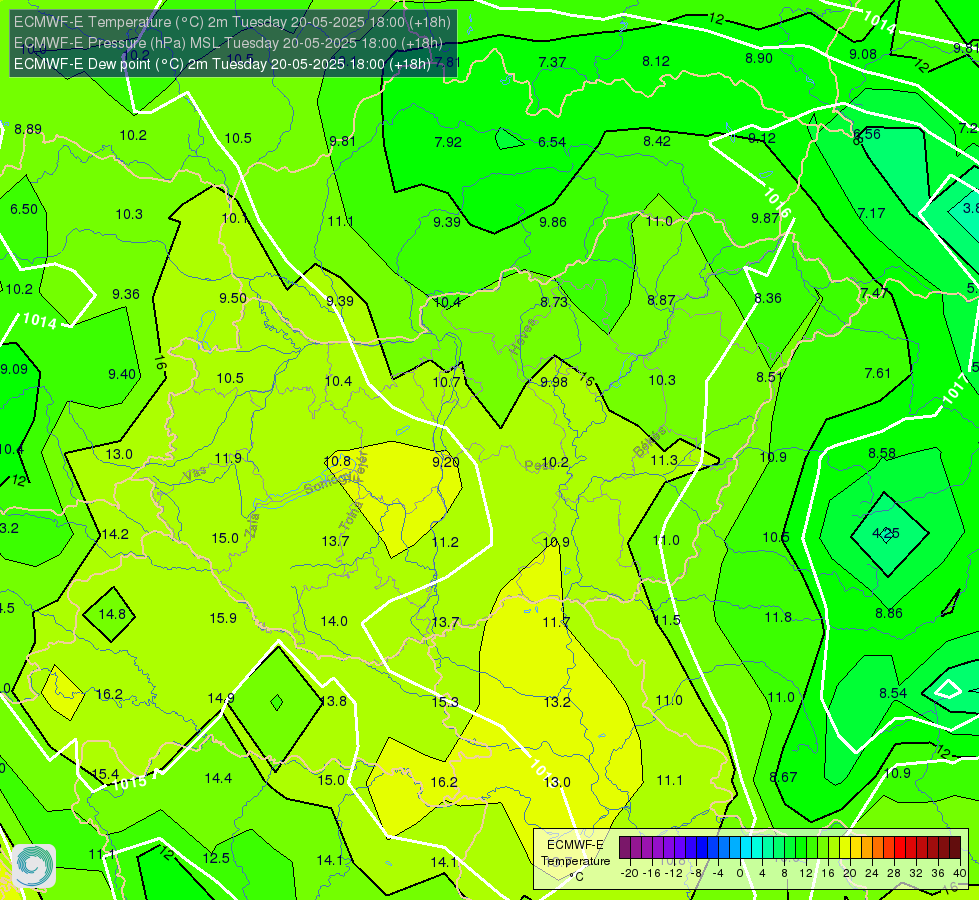Click the 14.2 temperature value

tap(115, 534)
